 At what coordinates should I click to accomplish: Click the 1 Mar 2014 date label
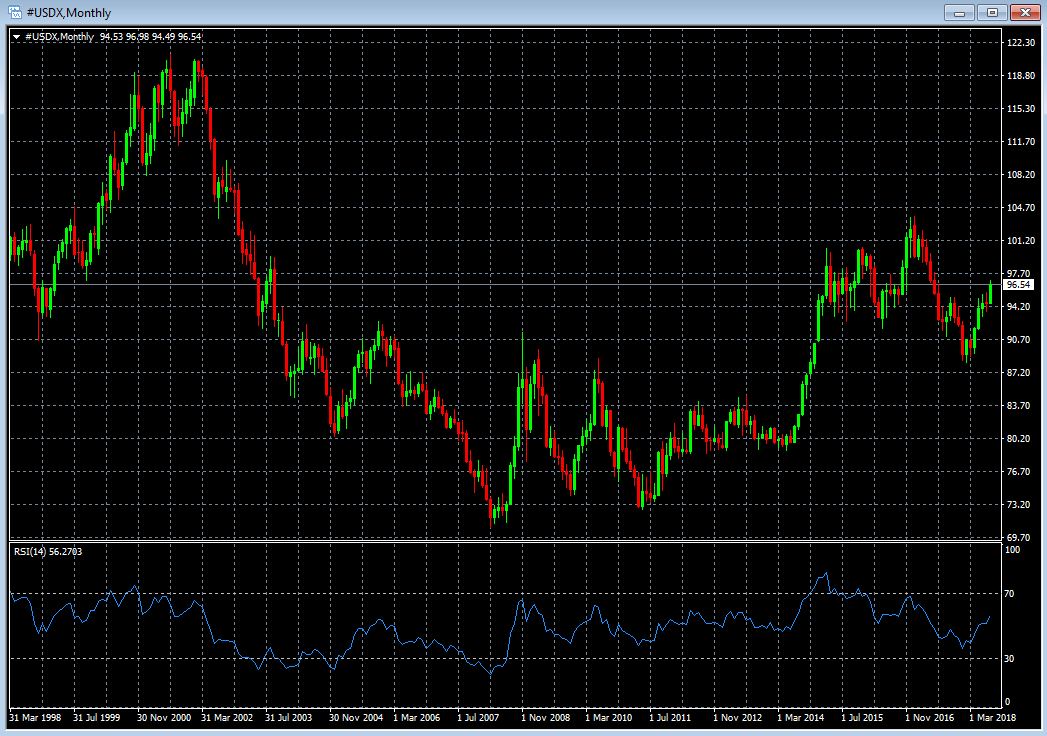pos(801,718)
